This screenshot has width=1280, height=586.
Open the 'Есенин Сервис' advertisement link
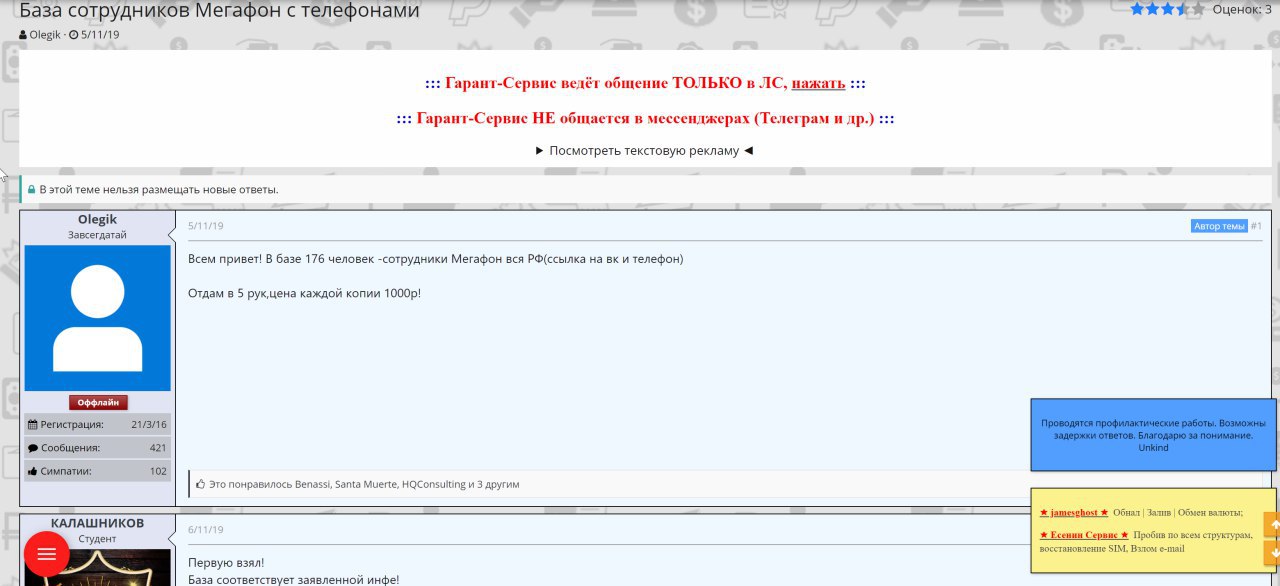(1084, 535)
